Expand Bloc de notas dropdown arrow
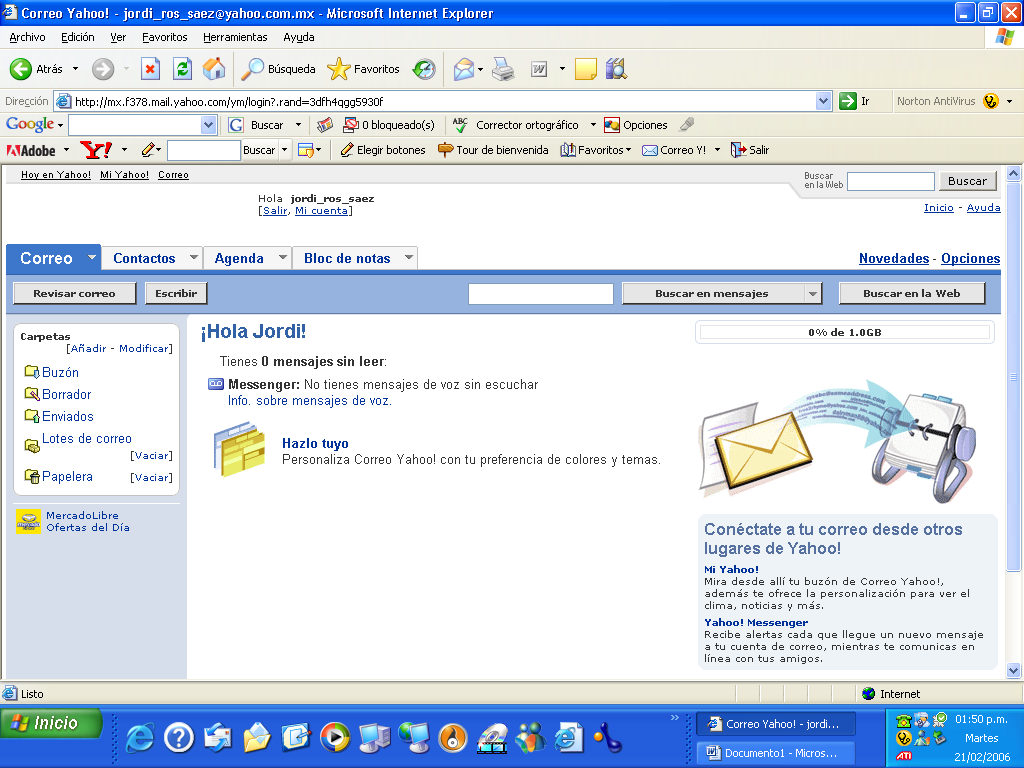 [x=409, y=257]
